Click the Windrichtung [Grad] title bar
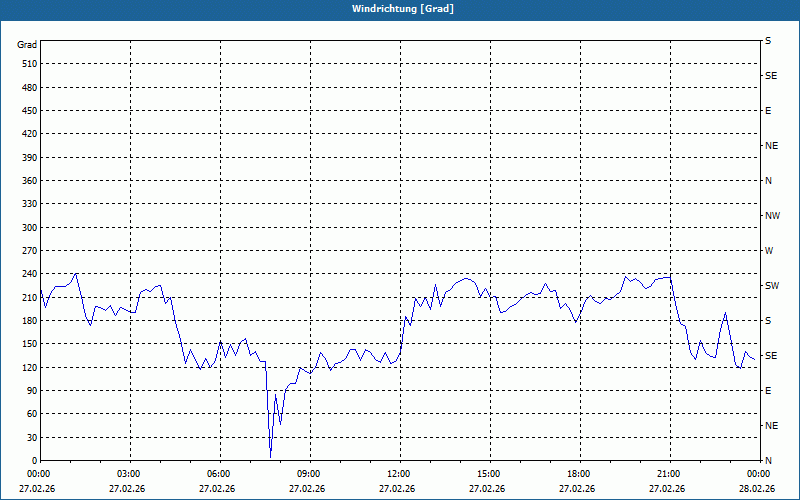This screenshot has height=500, width=800. coord(400,9)
